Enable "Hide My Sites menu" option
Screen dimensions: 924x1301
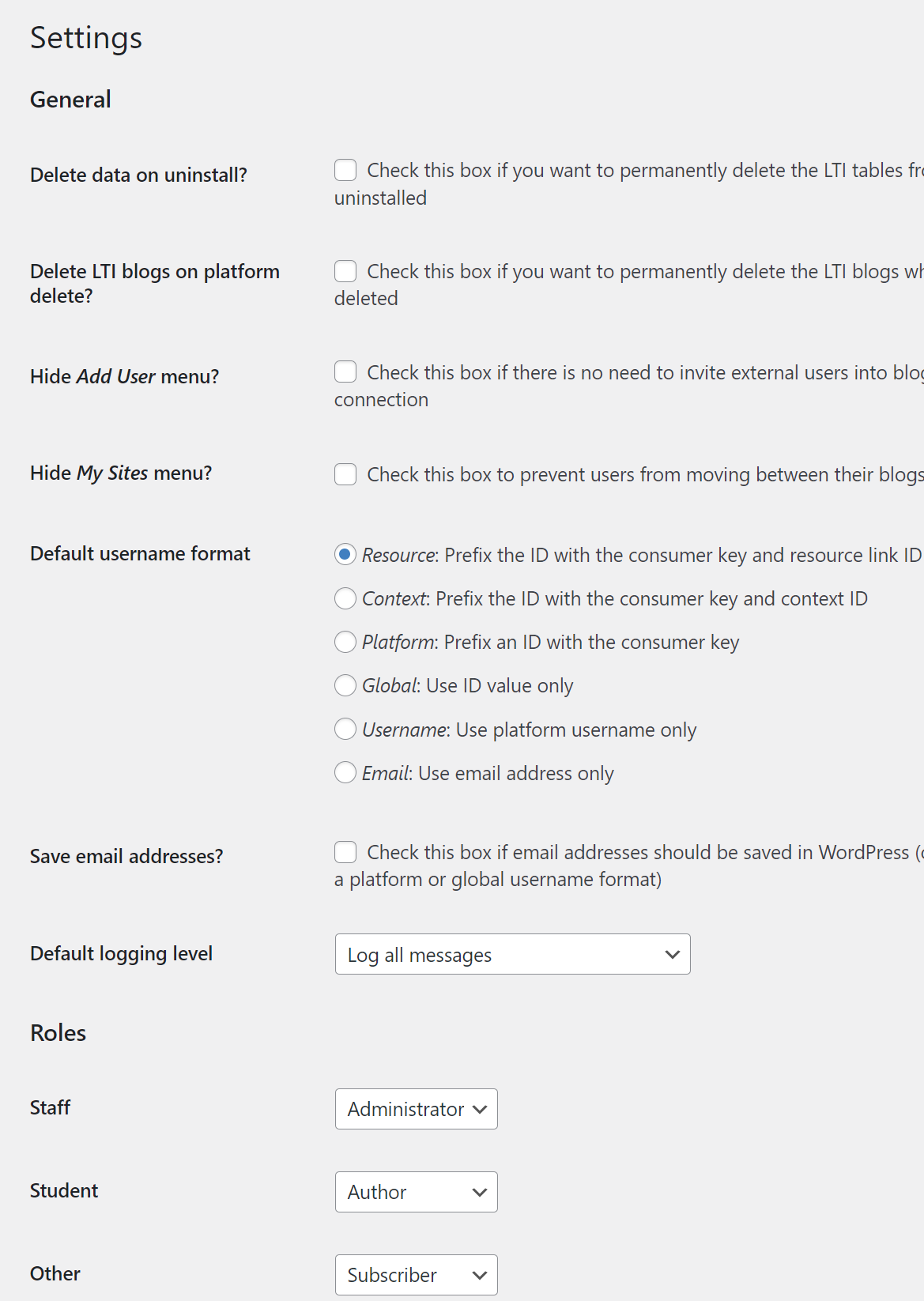(x=345, y=474)
